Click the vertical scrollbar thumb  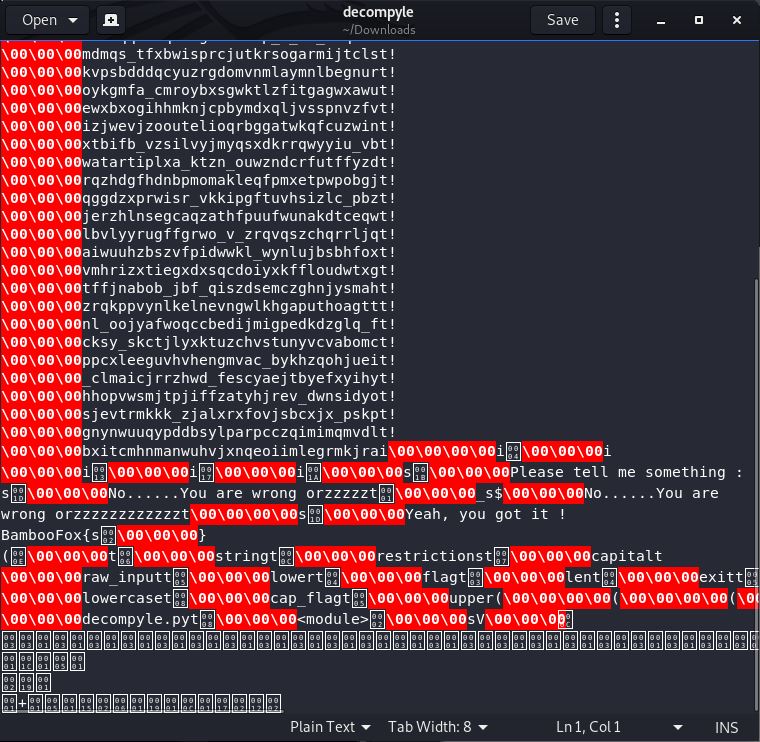pos(757,494)
